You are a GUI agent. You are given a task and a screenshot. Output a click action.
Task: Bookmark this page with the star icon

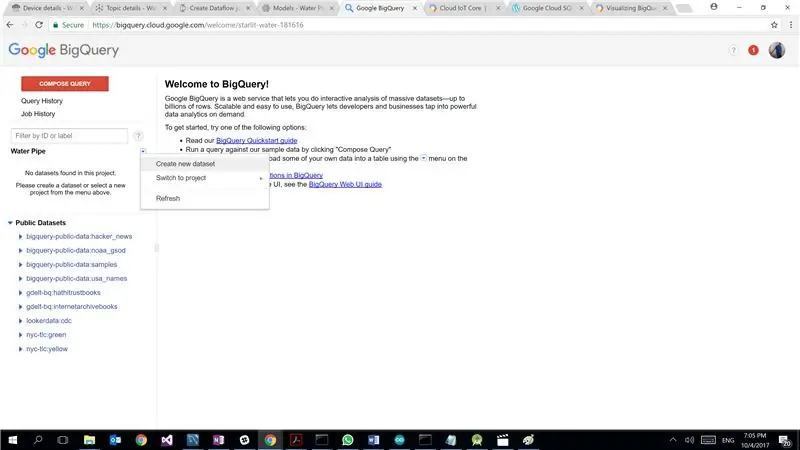[x=774, y=24]
